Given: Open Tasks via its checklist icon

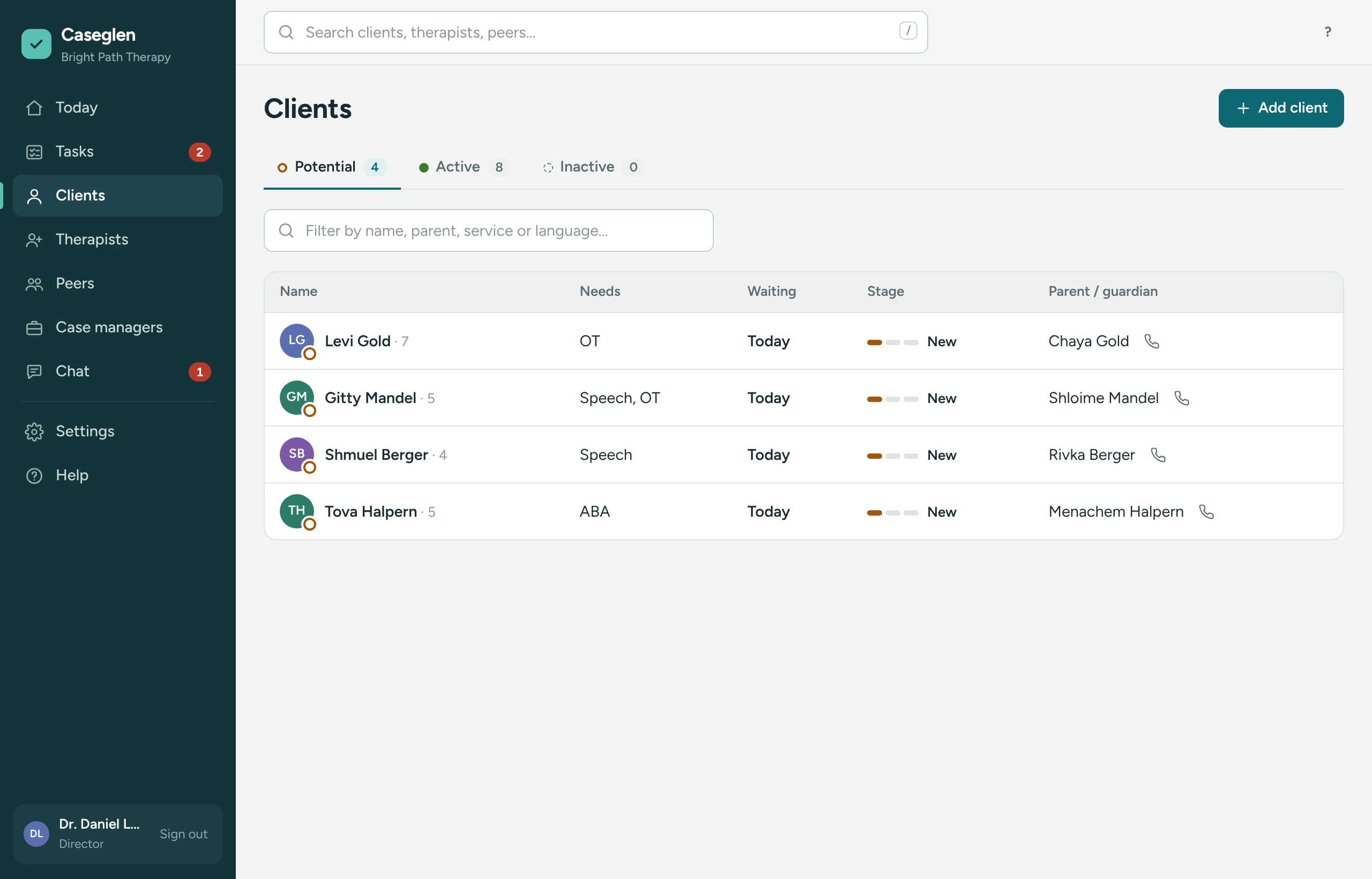Looking at the screenshot, I should click(34, 152).
